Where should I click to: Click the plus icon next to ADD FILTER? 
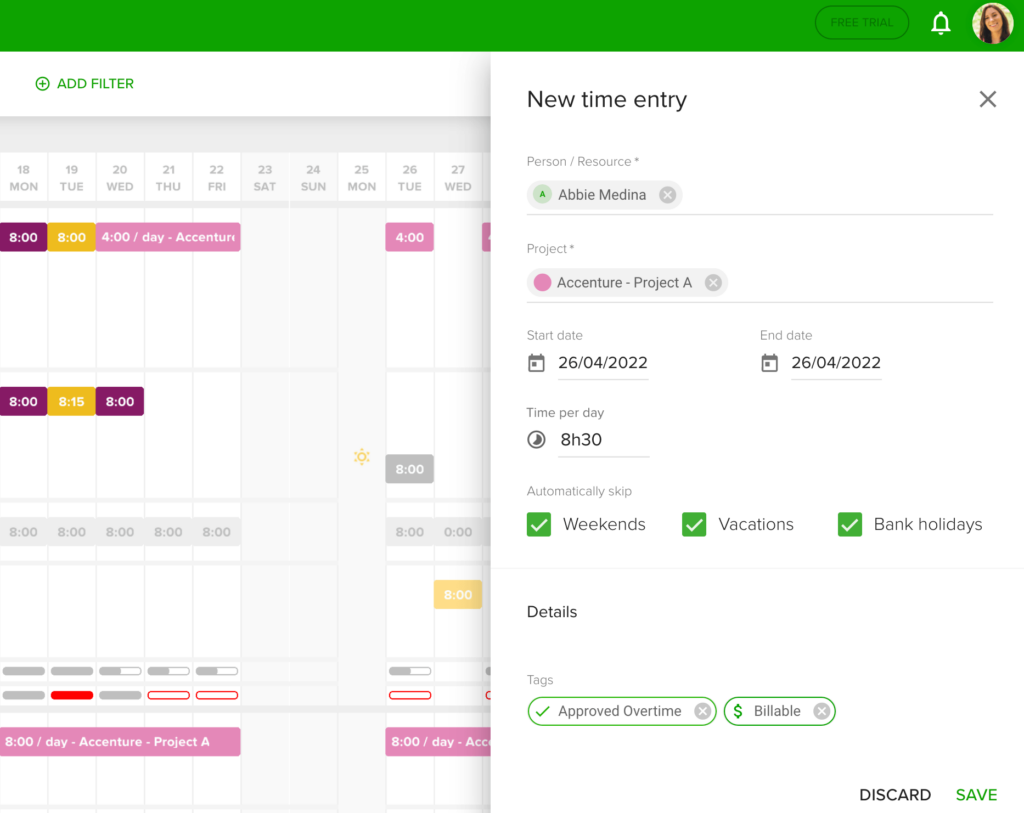[42, 83]
